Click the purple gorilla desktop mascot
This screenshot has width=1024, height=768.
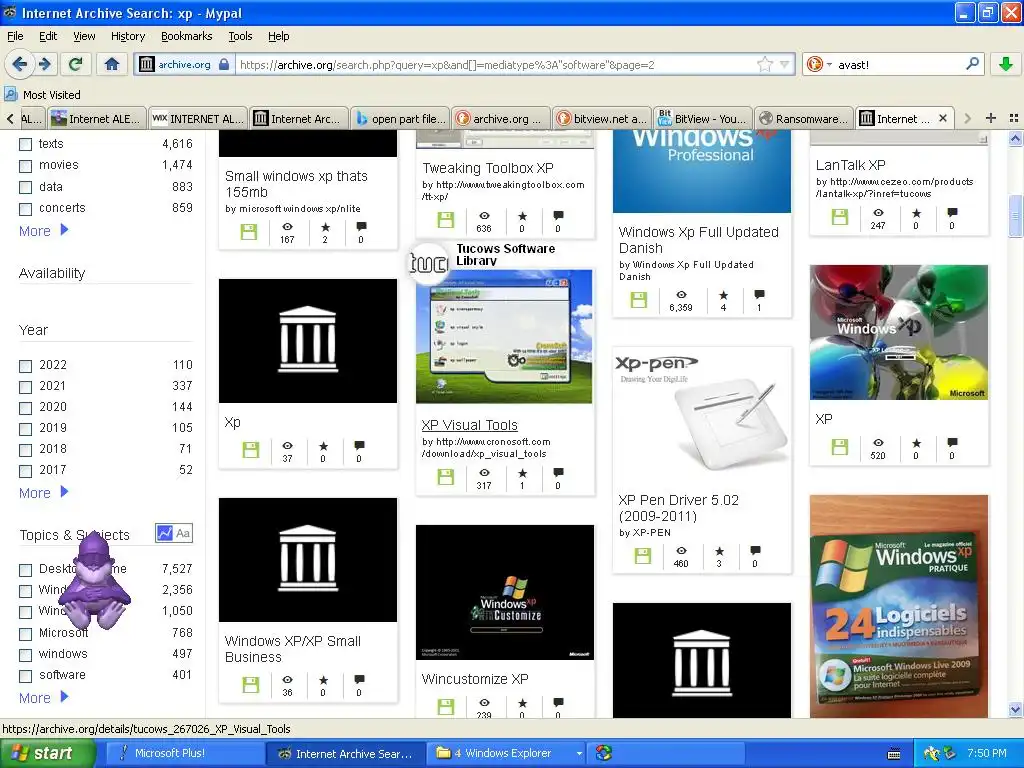[95, 582]
